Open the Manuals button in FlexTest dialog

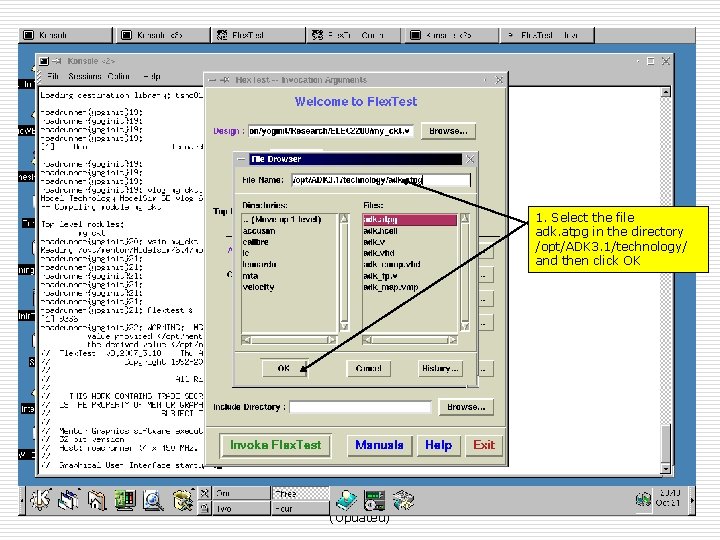pyautogui.click(x=379, y=445)
